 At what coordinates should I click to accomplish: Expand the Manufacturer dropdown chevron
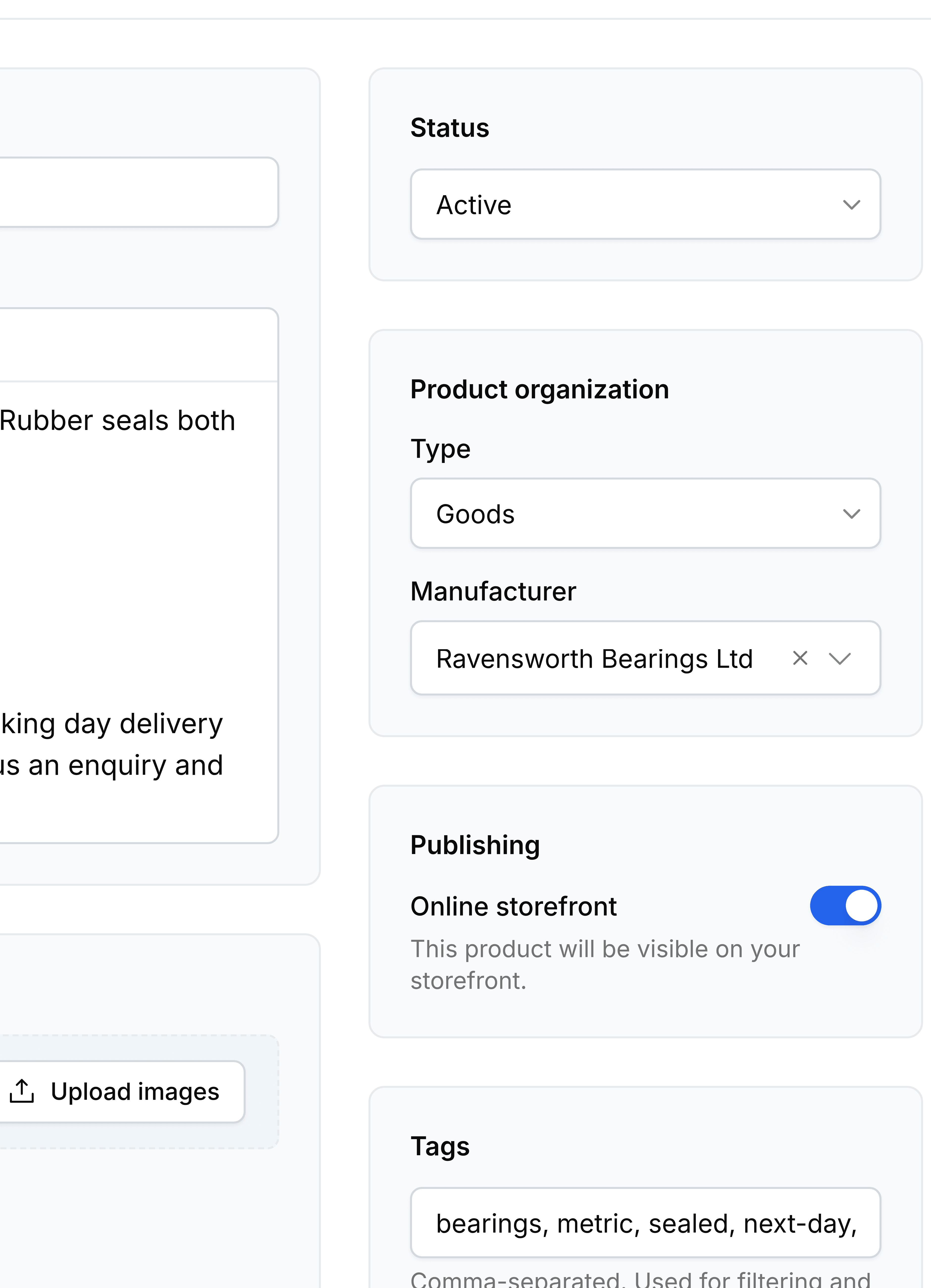840,659
